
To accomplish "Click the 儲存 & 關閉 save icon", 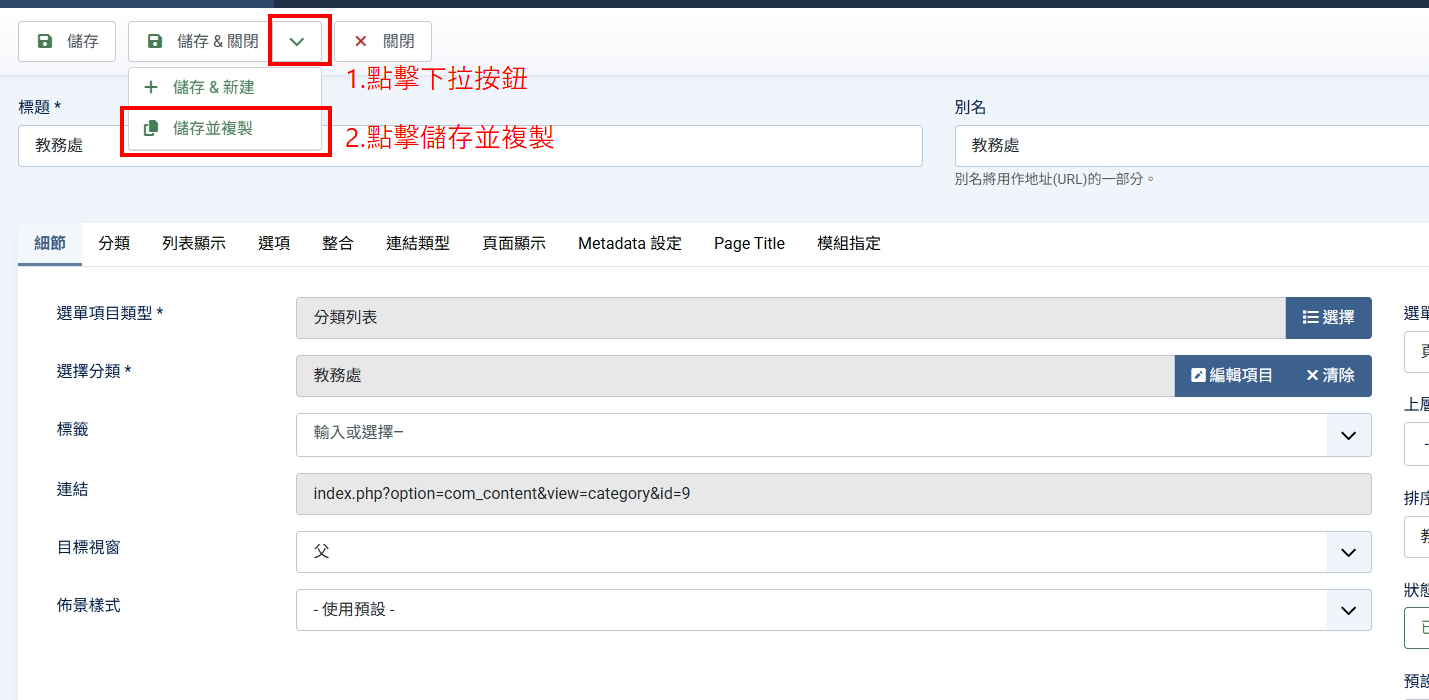I will coord(153,41).
